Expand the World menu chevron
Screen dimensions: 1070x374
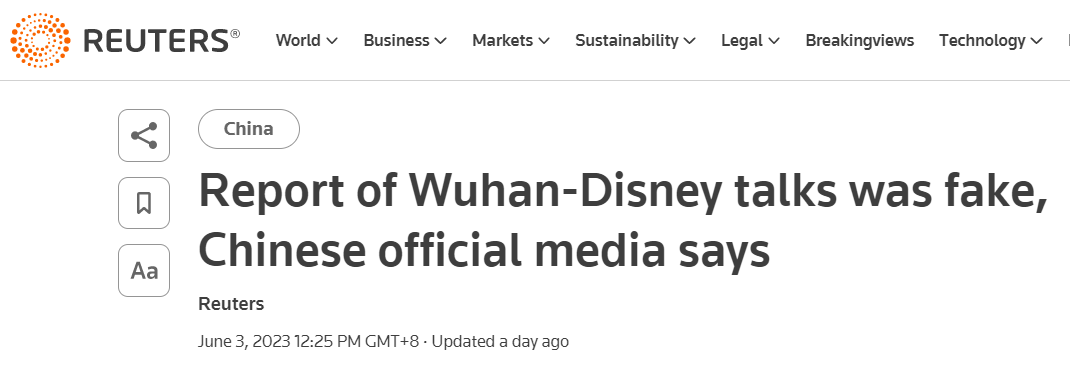[332, 41]
